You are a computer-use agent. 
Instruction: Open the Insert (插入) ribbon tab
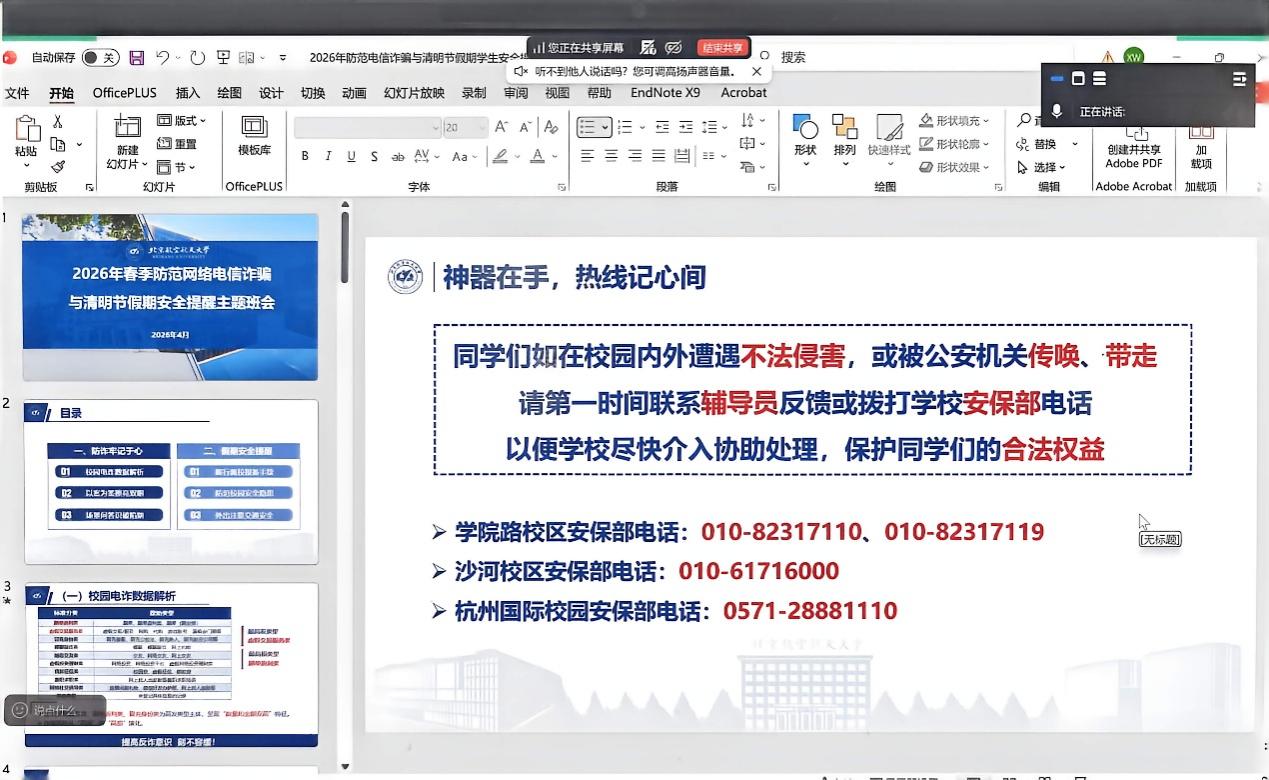(188, 93)
